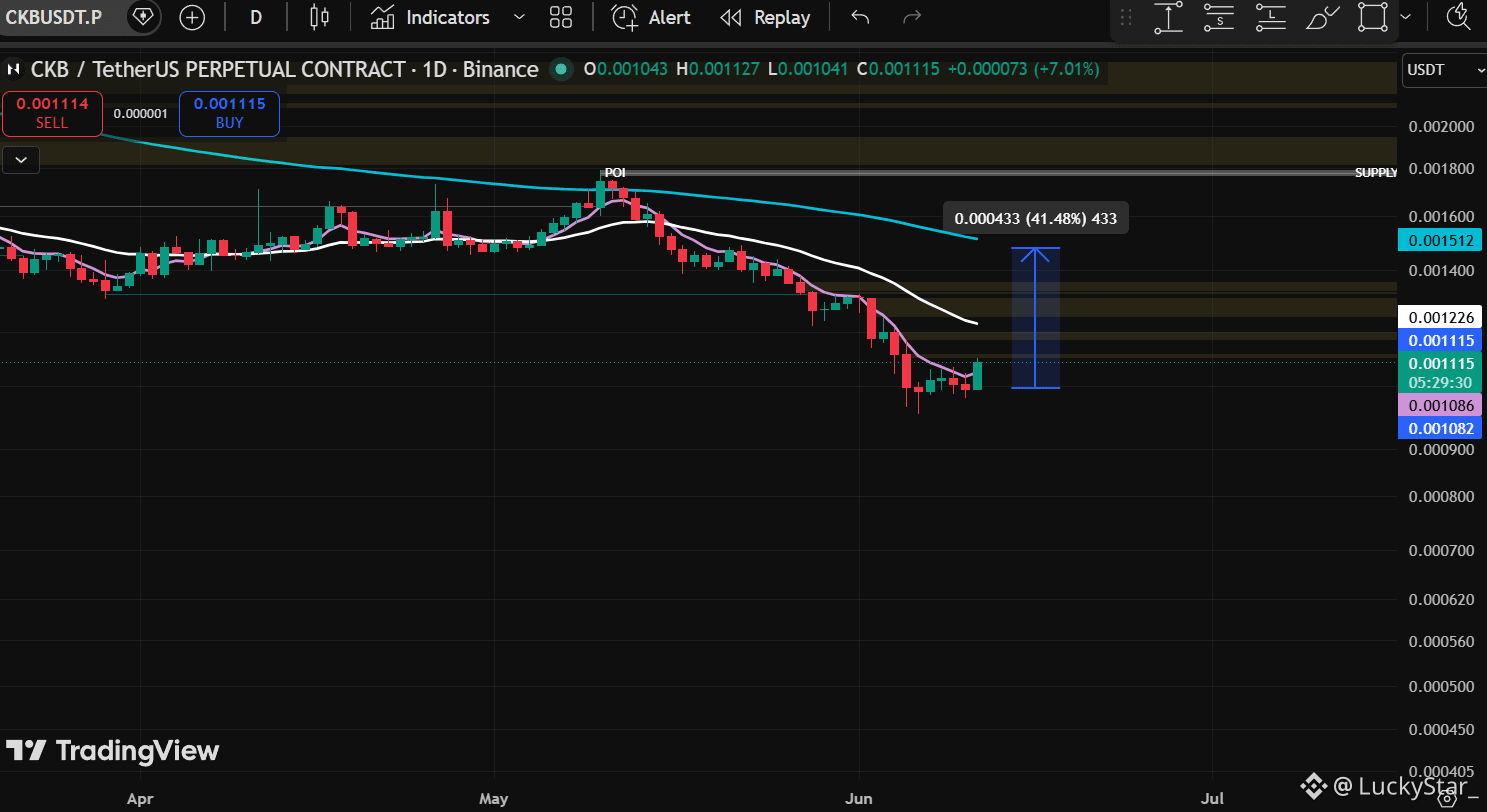Click the white 0.001226 moving average price label

click(1442, 318)
